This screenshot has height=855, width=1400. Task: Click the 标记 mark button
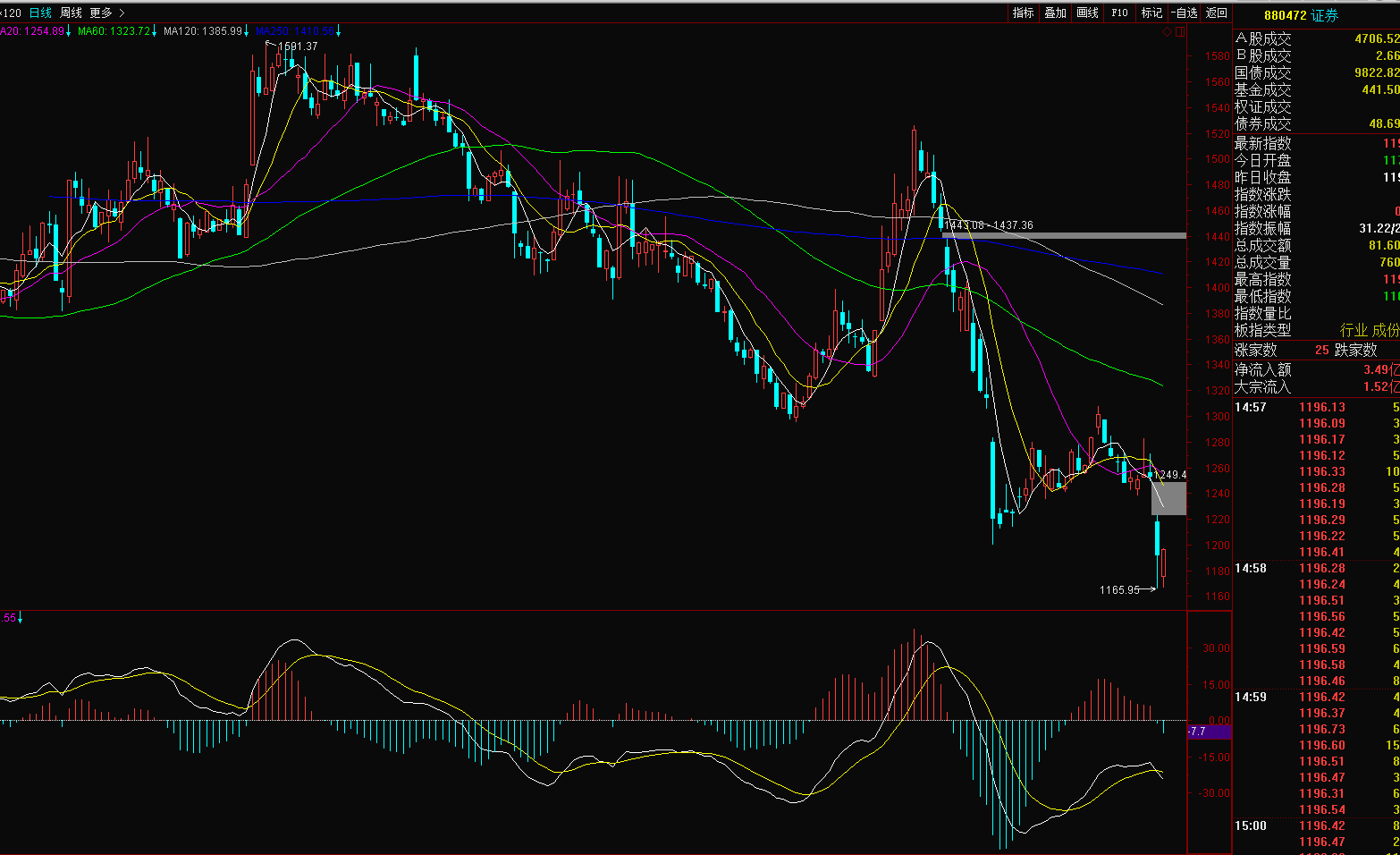[x=1151, y=13]
